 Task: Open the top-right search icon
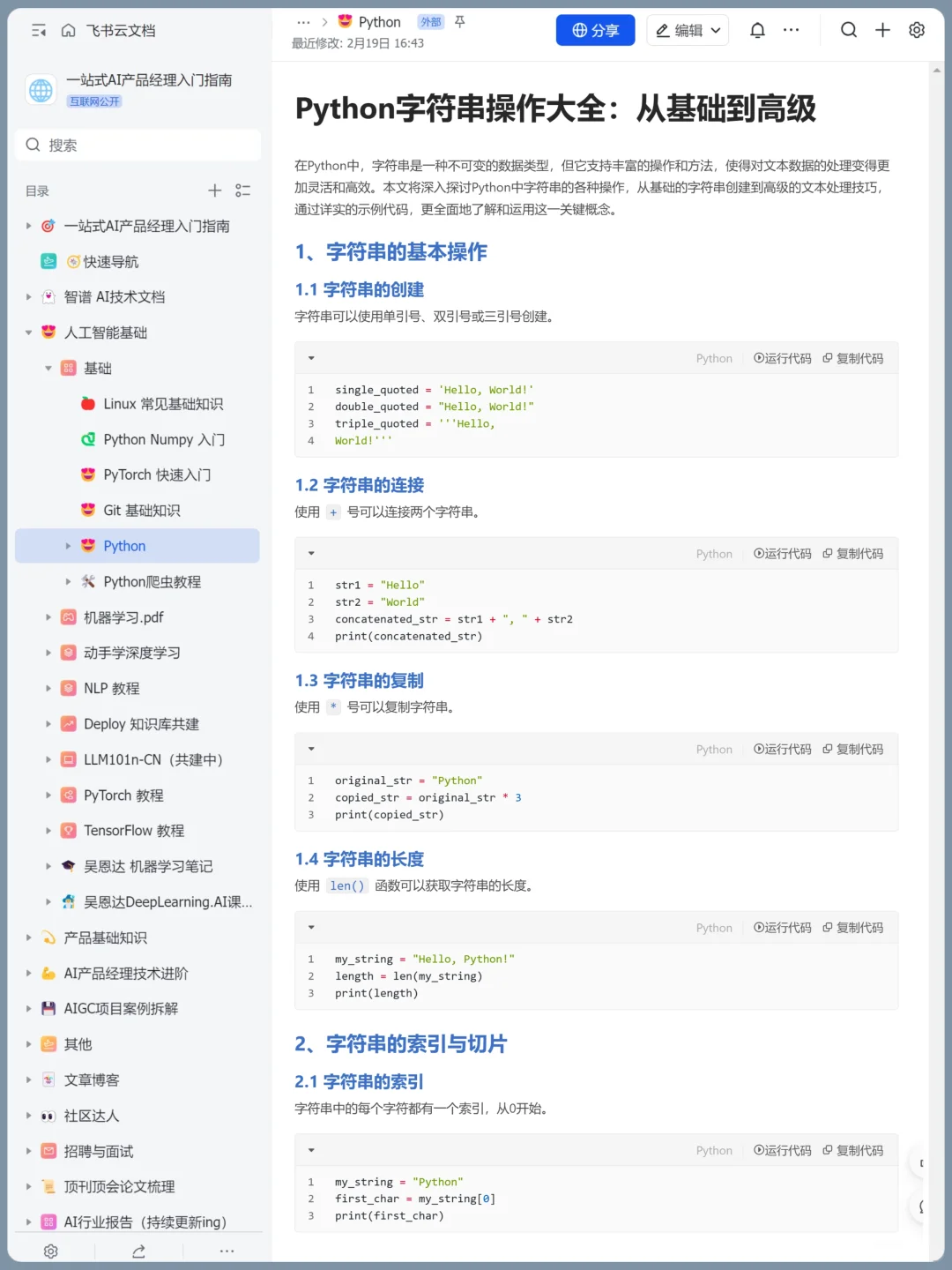point(848,30)
